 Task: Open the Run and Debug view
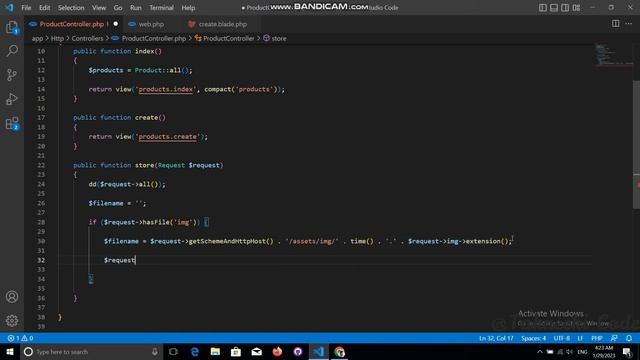click(12, 99)
